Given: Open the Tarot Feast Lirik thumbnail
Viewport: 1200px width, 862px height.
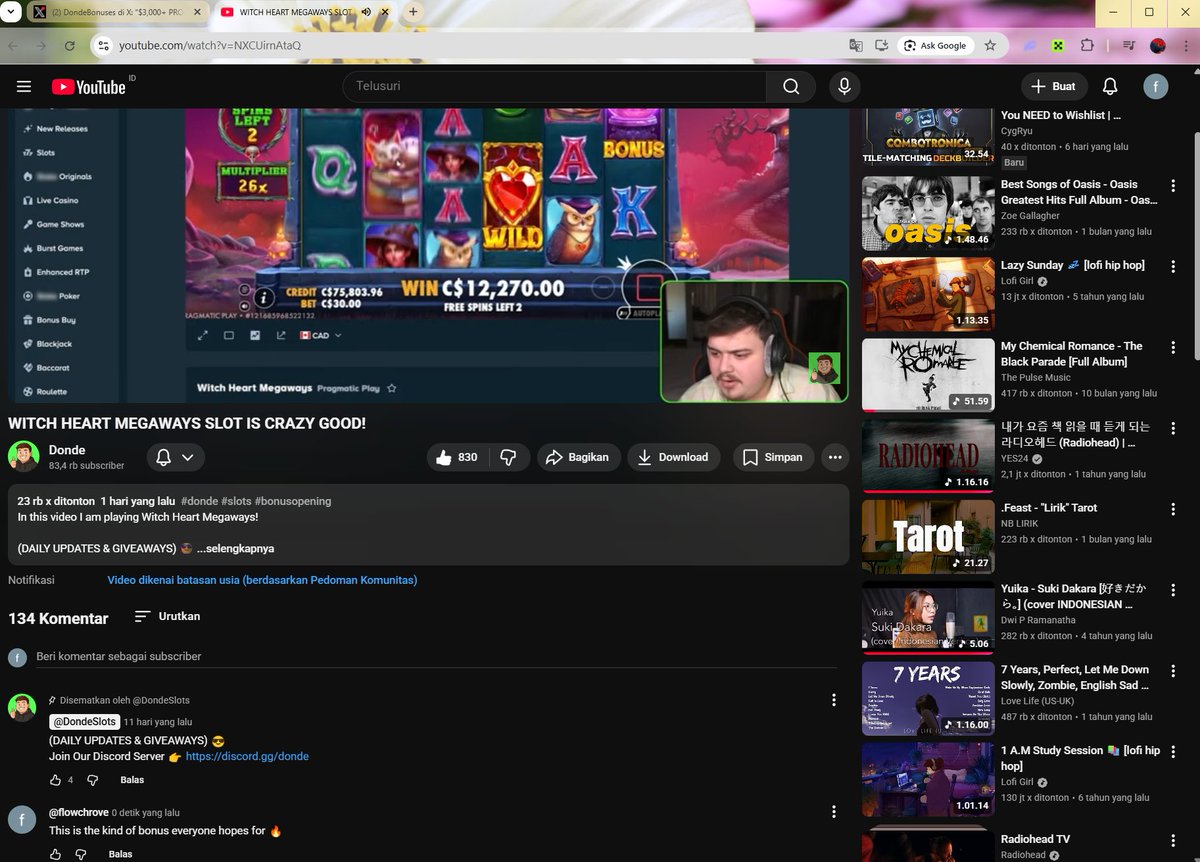Looking at the screenshot, I should tap(926, 536).
